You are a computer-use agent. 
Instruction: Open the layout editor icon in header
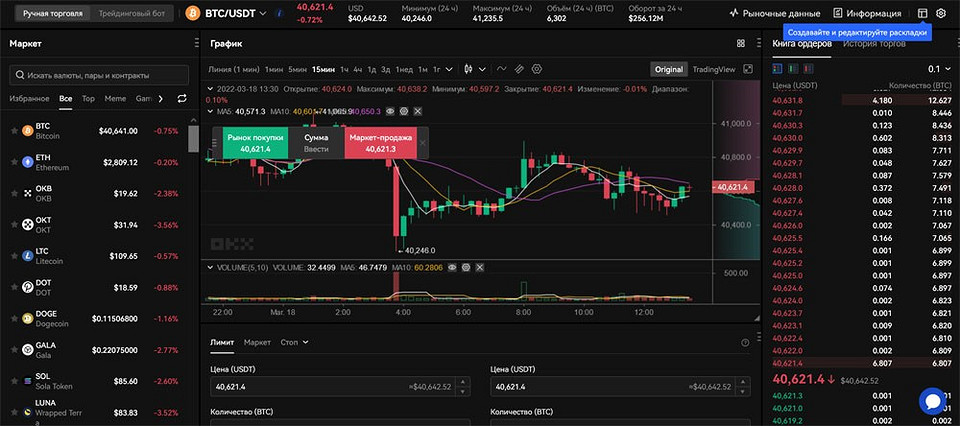922,14
